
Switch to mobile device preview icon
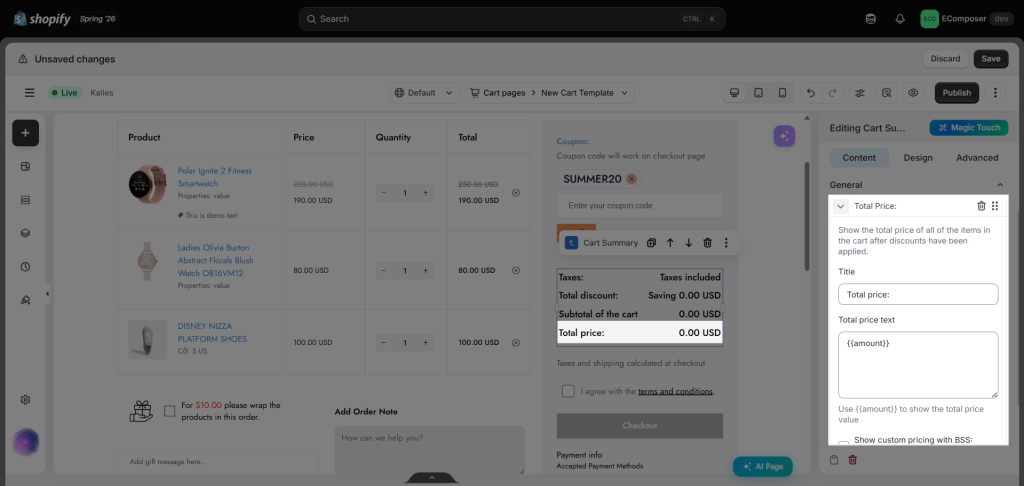click(x=782, y=93)
